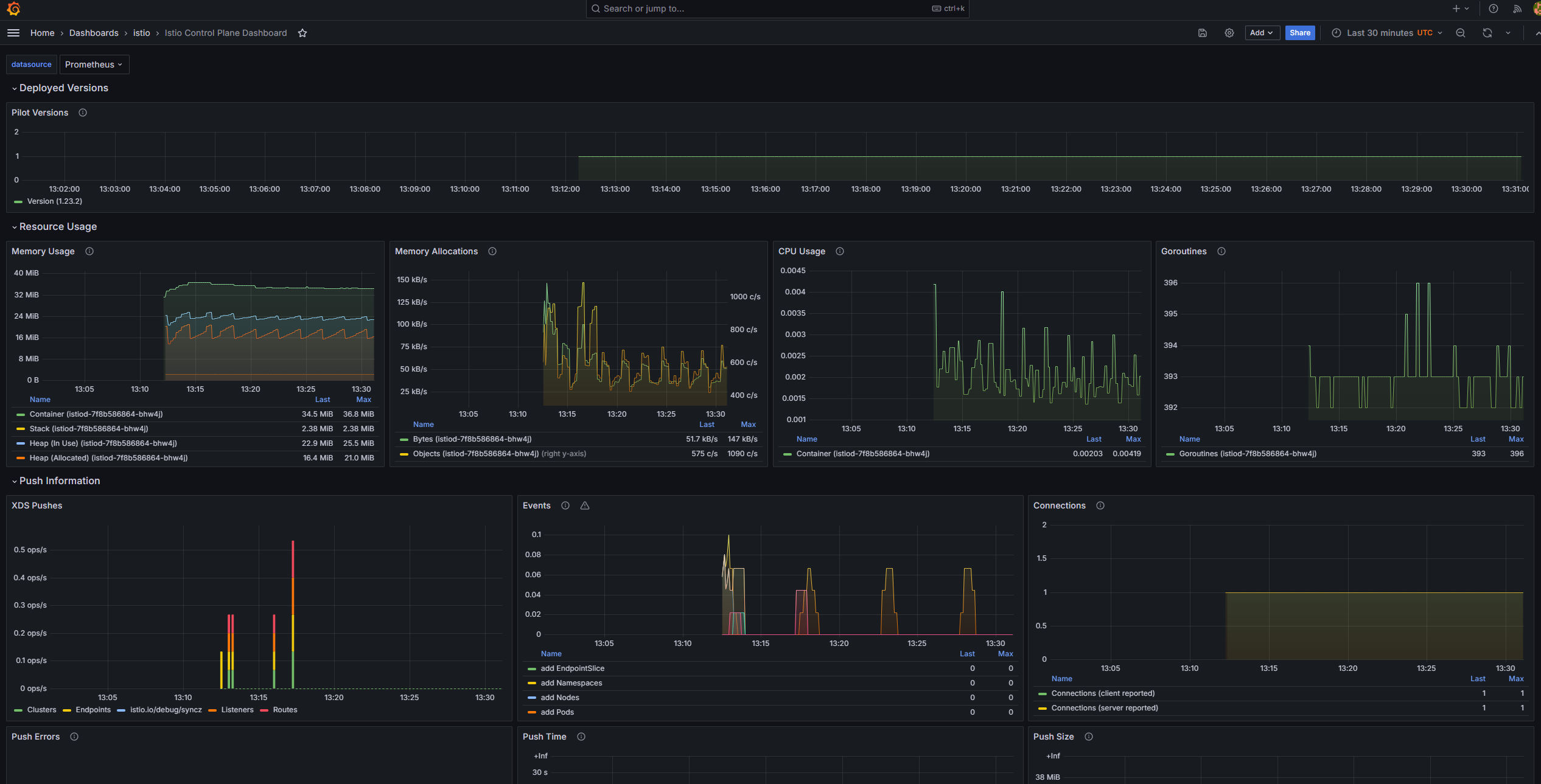Click the Events panel warning triangle icon
Screen dimensions: 1541x784
[x=585, y=505]
